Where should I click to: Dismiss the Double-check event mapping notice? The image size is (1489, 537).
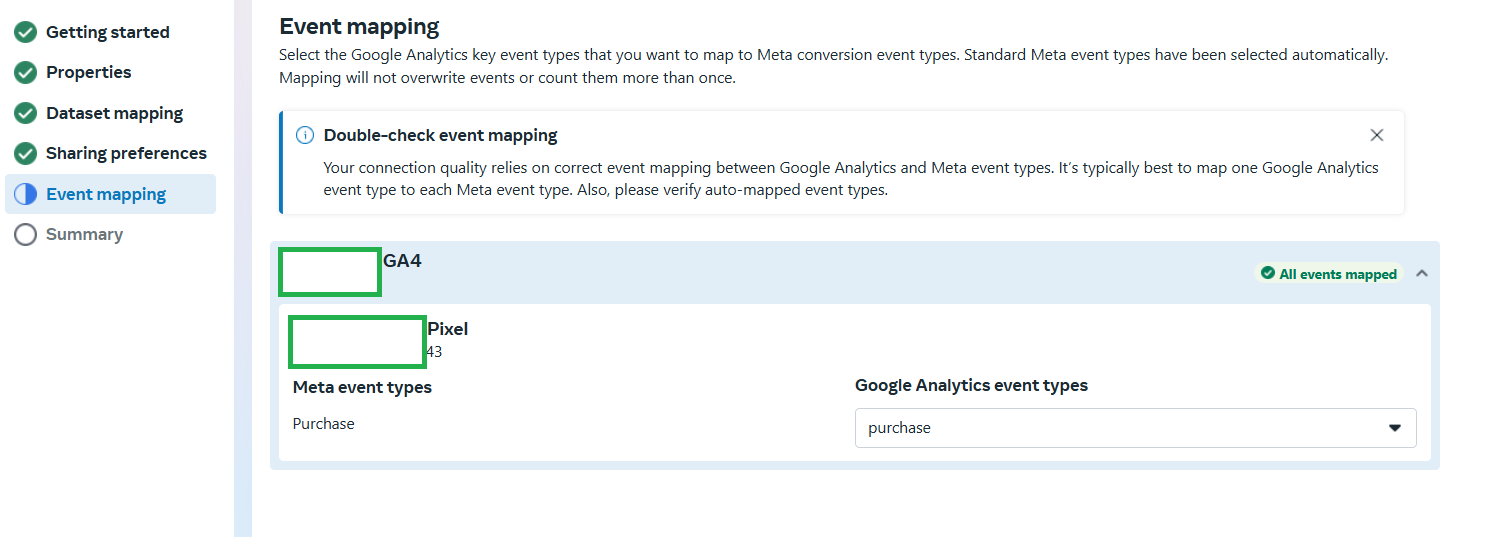point(1377,135)
